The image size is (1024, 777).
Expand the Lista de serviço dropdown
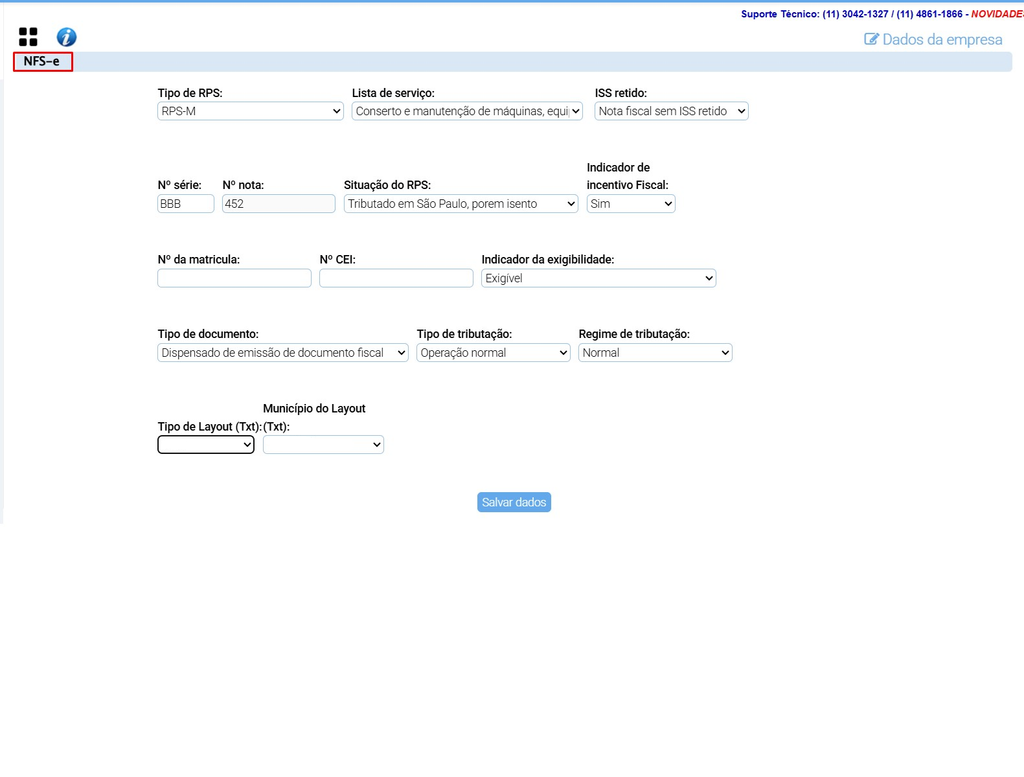467,111
